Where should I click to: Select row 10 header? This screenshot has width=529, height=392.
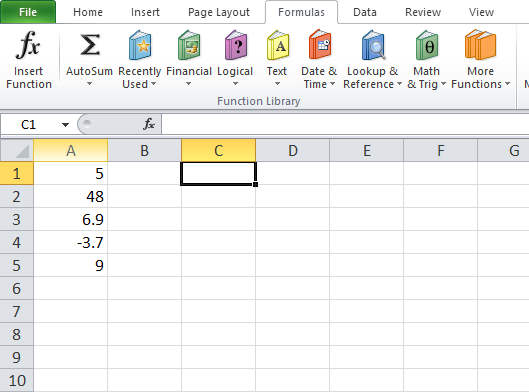pos(17,380)
